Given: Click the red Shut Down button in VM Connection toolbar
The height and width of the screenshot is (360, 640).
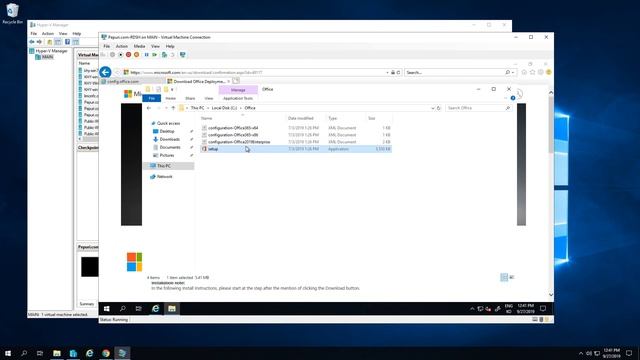Looking at the screenshot, I should pyautogui.click(x=129, y=55).
